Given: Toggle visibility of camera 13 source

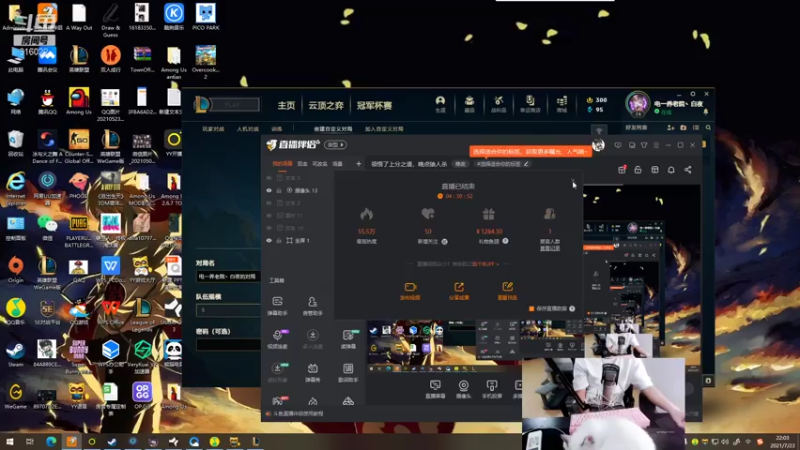Looking at the screenshot, I should (269, 190).
